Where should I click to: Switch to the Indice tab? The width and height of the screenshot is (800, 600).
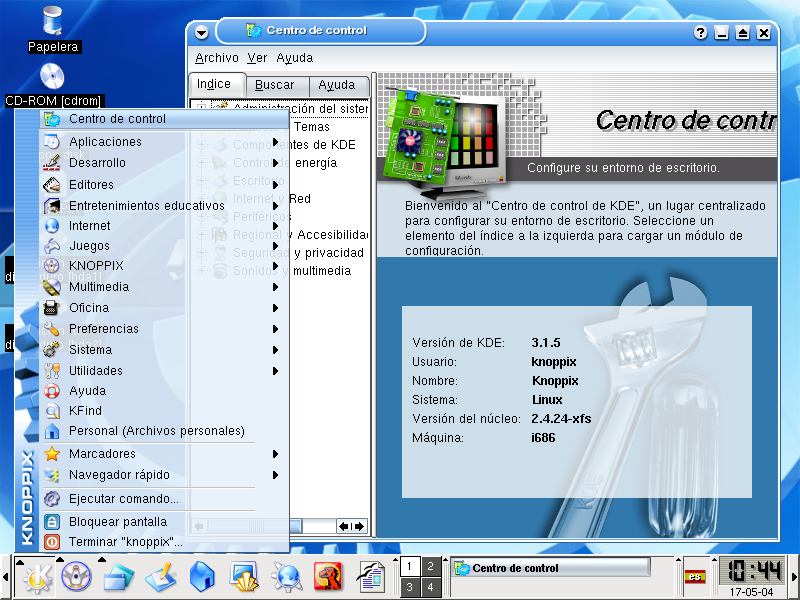[216, 84]
